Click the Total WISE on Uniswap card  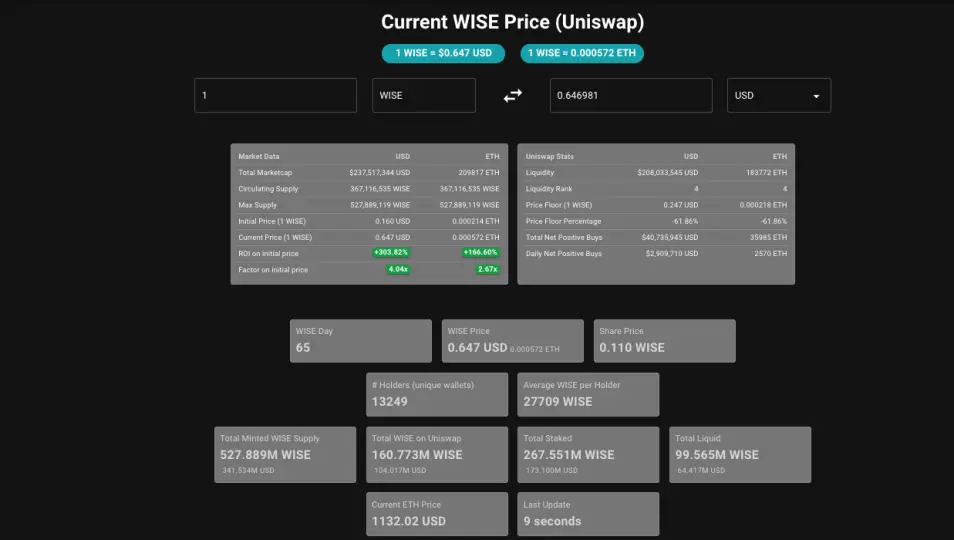point(437,455)
